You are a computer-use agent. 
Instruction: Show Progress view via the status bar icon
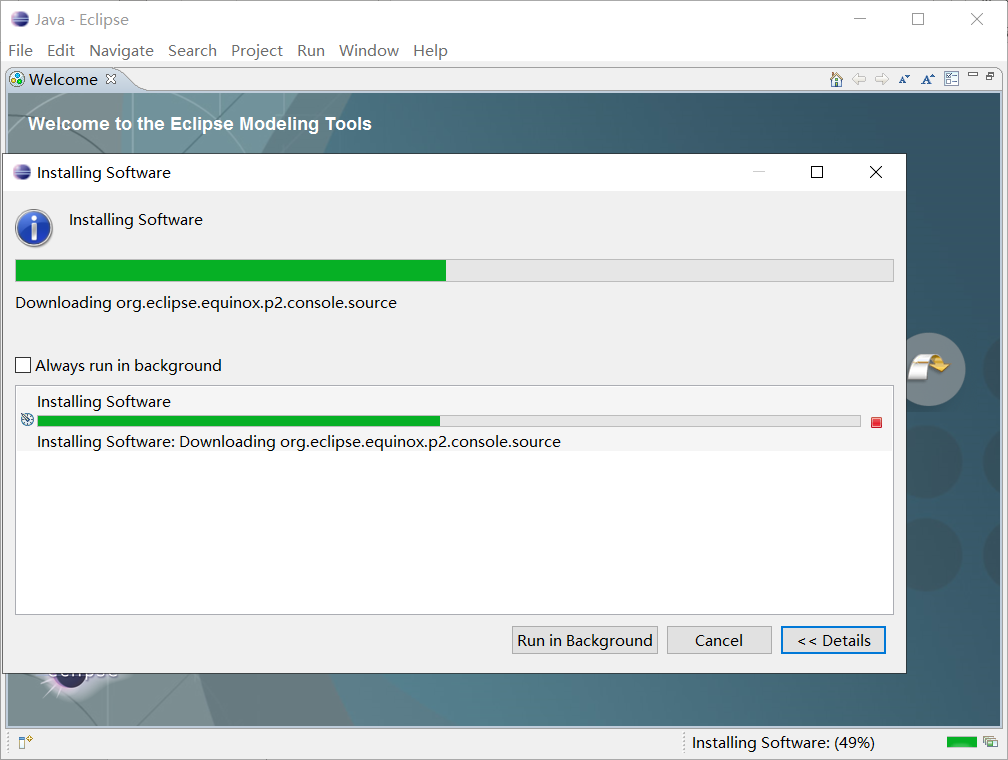click(991, 742)
